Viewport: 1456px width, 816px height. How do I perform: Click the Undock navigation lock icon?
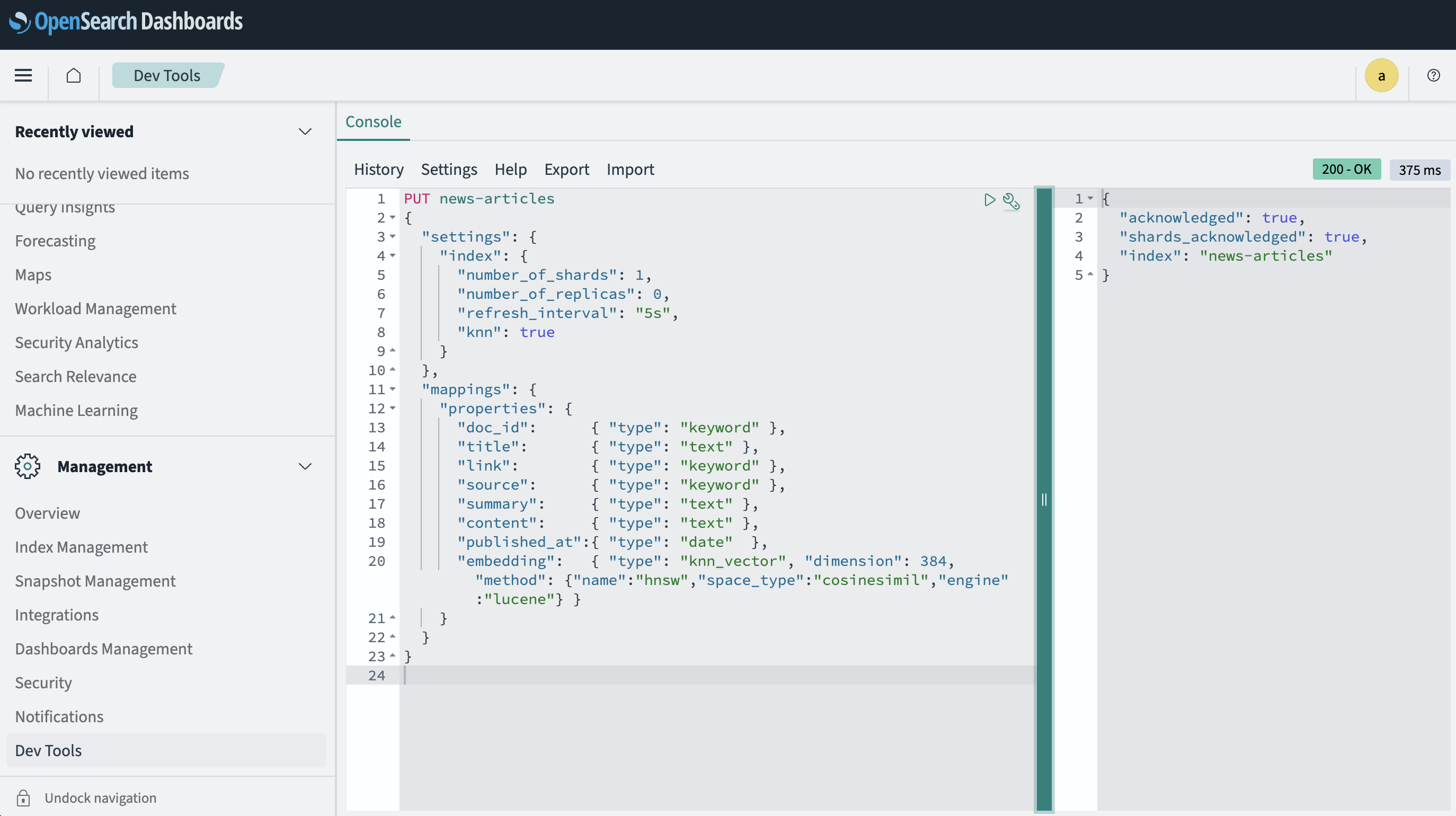pos(23,797)
